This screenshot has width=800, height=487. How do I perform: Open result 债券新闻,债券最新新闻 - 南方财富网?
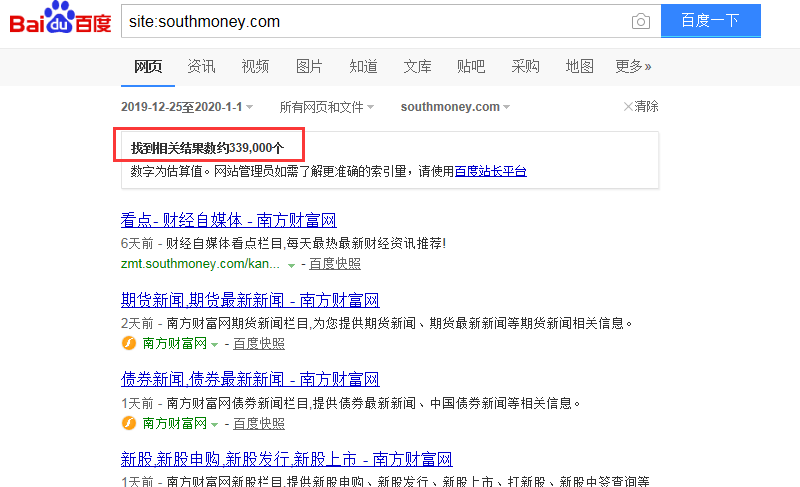tap(250, 379)
